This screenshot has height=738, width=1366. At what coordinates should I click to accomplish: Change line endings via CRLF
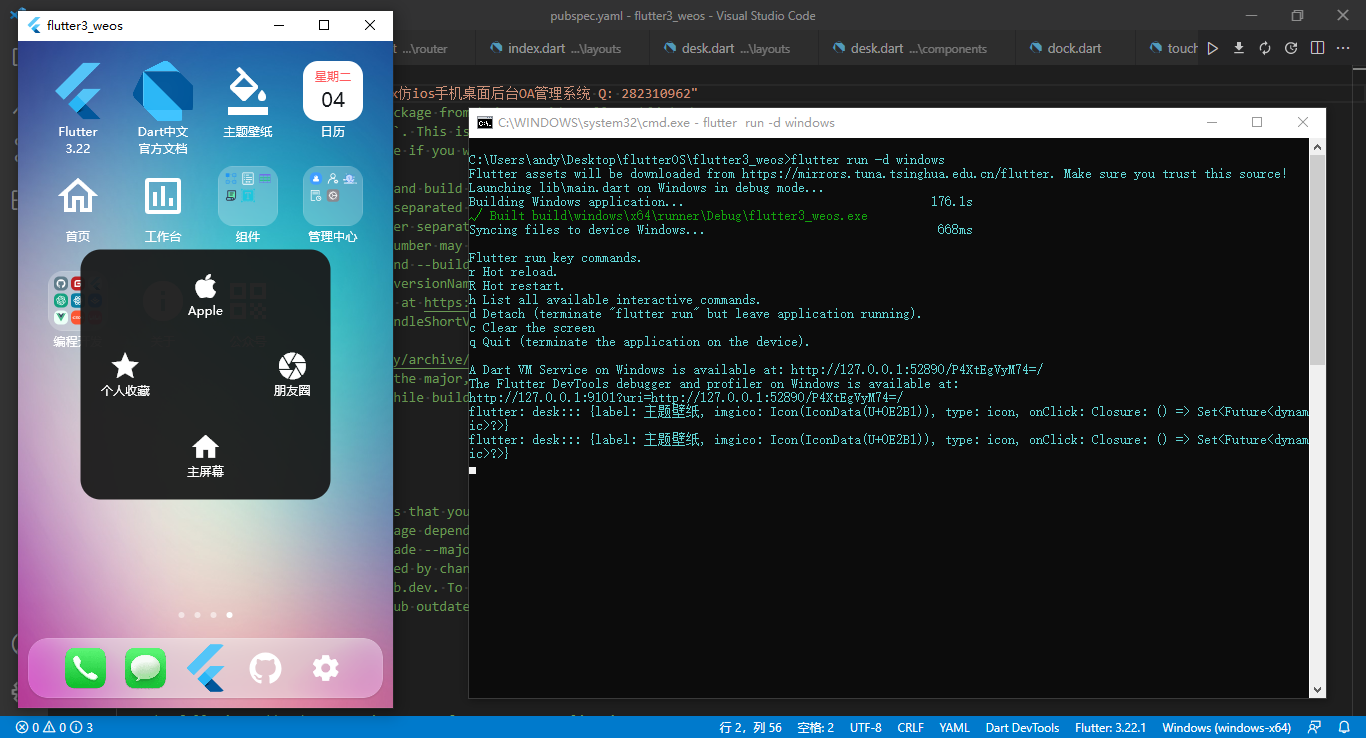(911, 727)
